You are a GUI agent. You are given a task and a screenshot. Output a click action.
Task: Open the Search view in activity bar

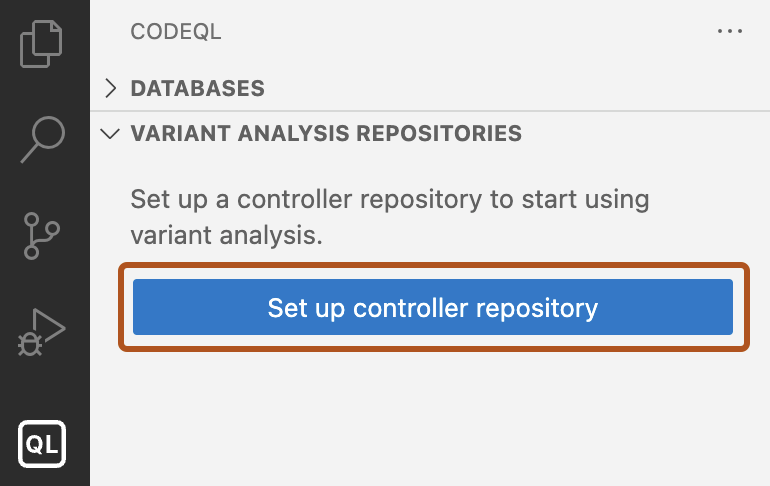click(x=42, y=139)
